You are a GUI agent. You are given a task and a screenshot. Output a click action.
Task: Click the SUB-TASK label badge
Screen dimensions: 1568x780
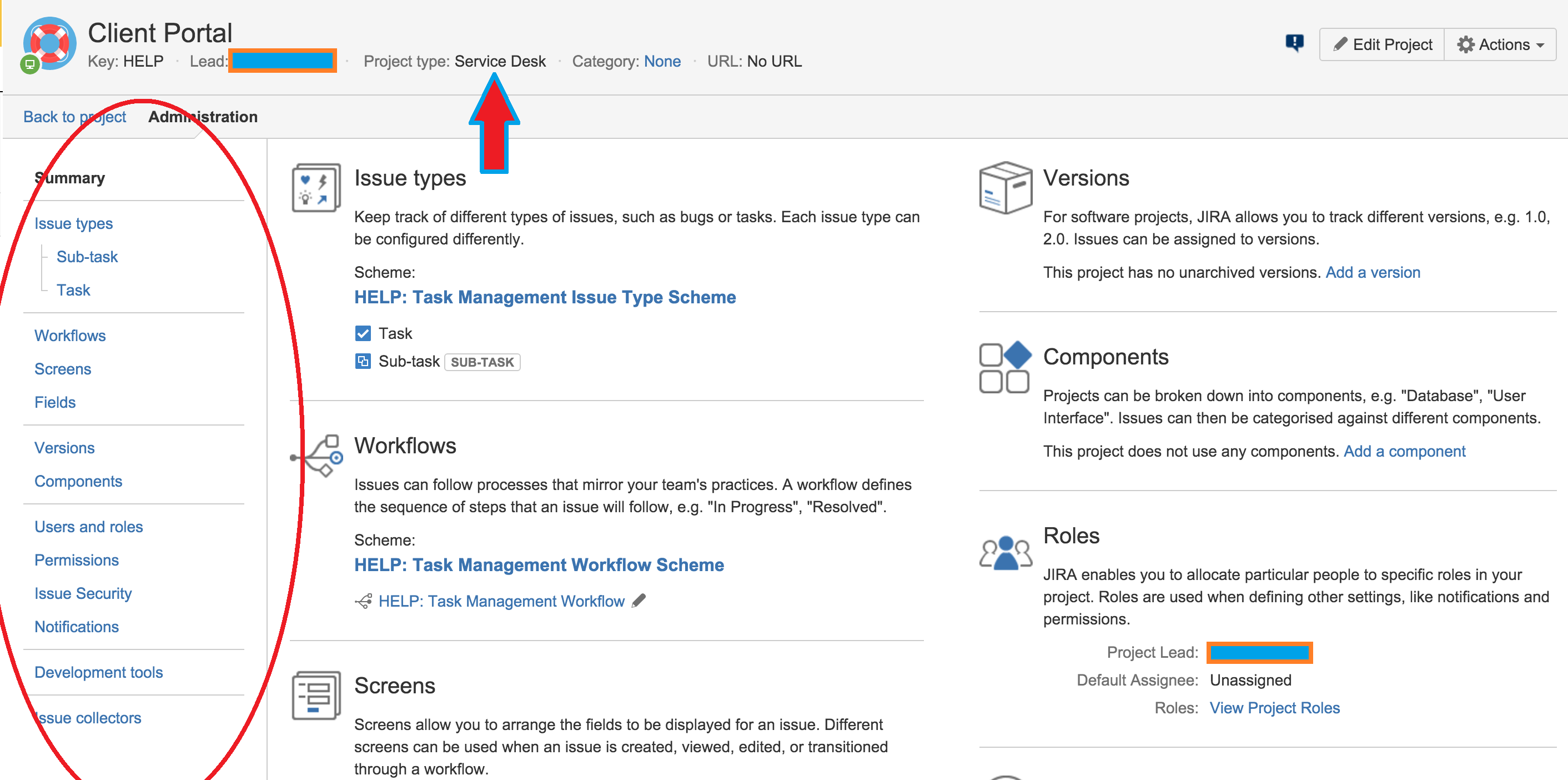[x=481, y=362]
